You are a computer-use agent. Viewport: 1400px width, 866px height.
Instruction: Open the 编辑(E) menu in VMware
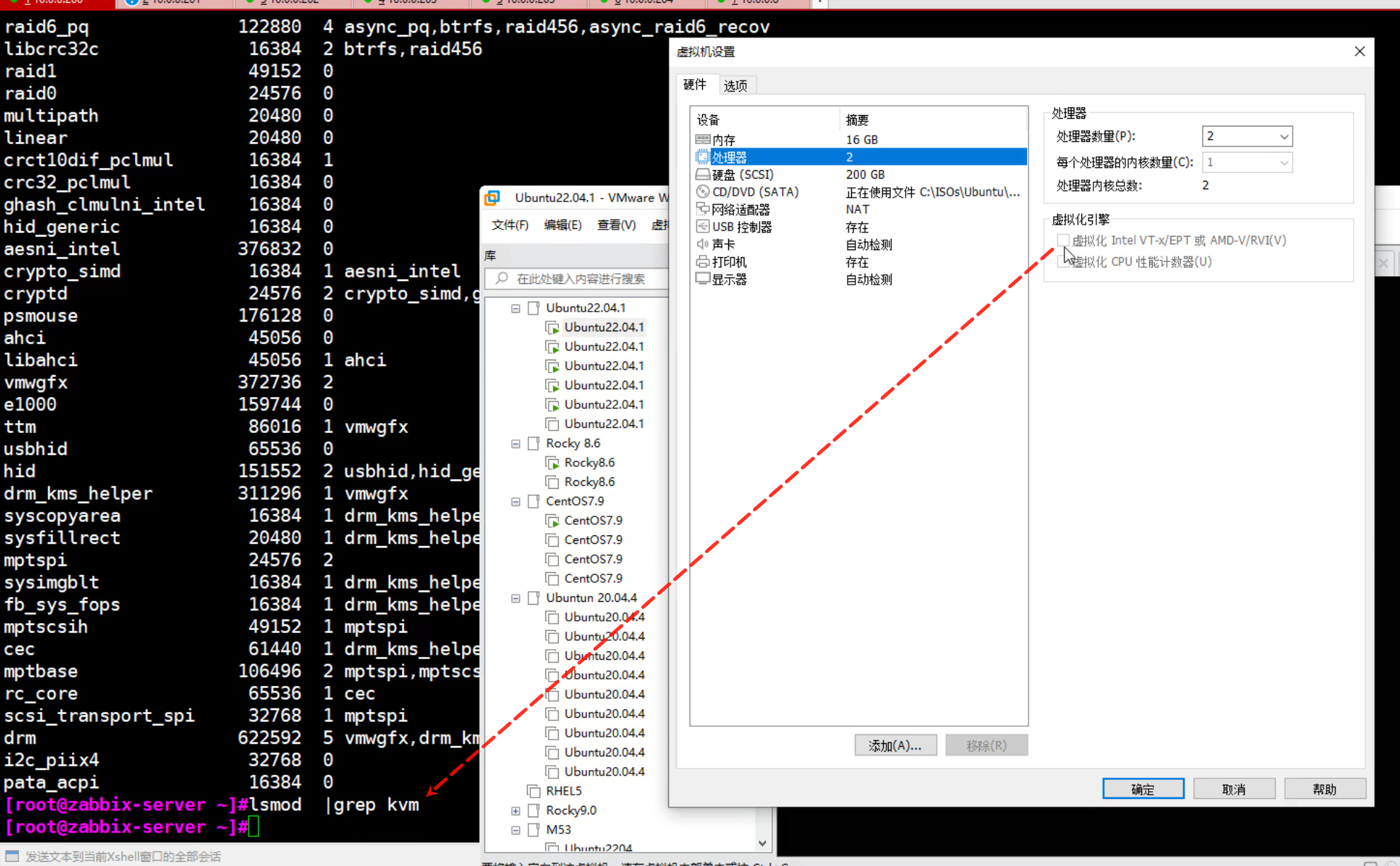[562, 225]
